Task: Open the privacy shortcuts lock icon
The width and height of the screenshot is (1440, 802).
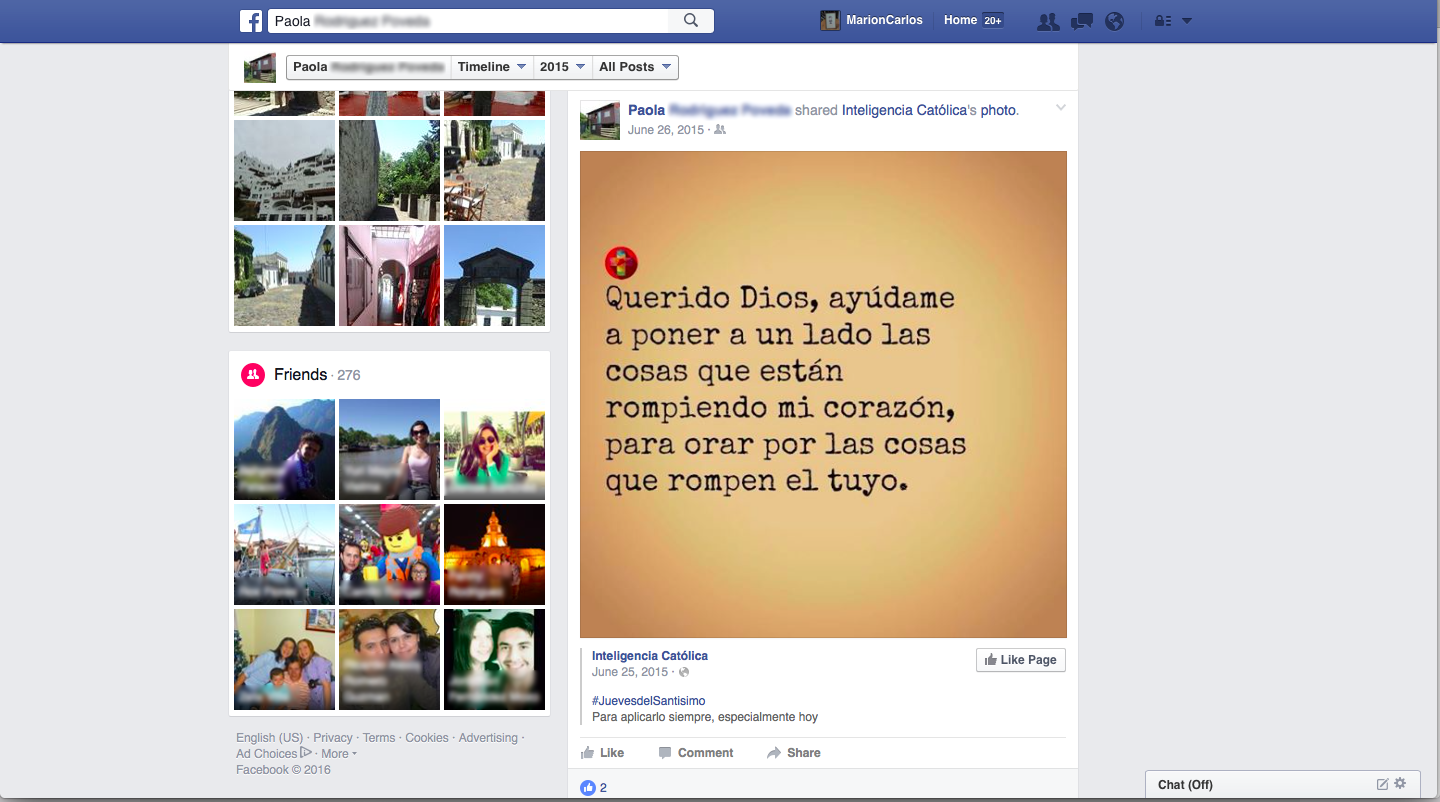Action: [1163, 21]
